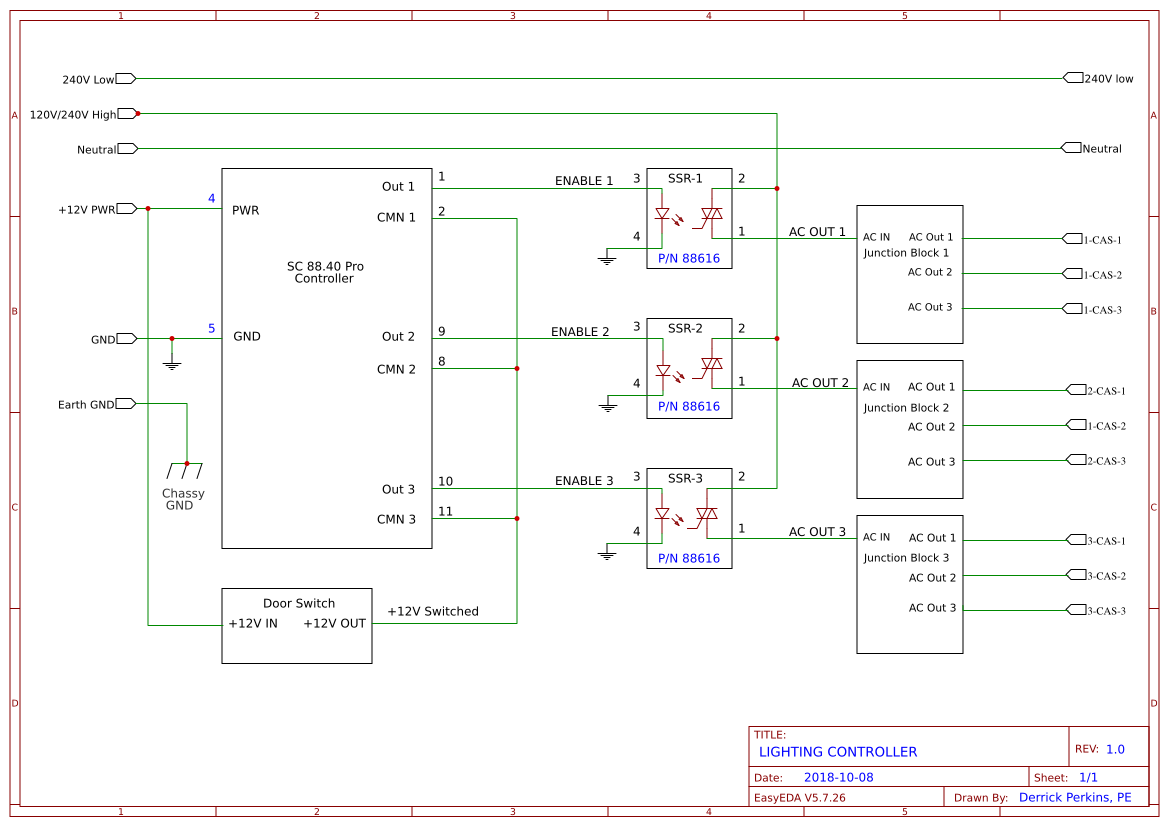Click P/N 88616 text under SSR-2

tap(689, 406)
